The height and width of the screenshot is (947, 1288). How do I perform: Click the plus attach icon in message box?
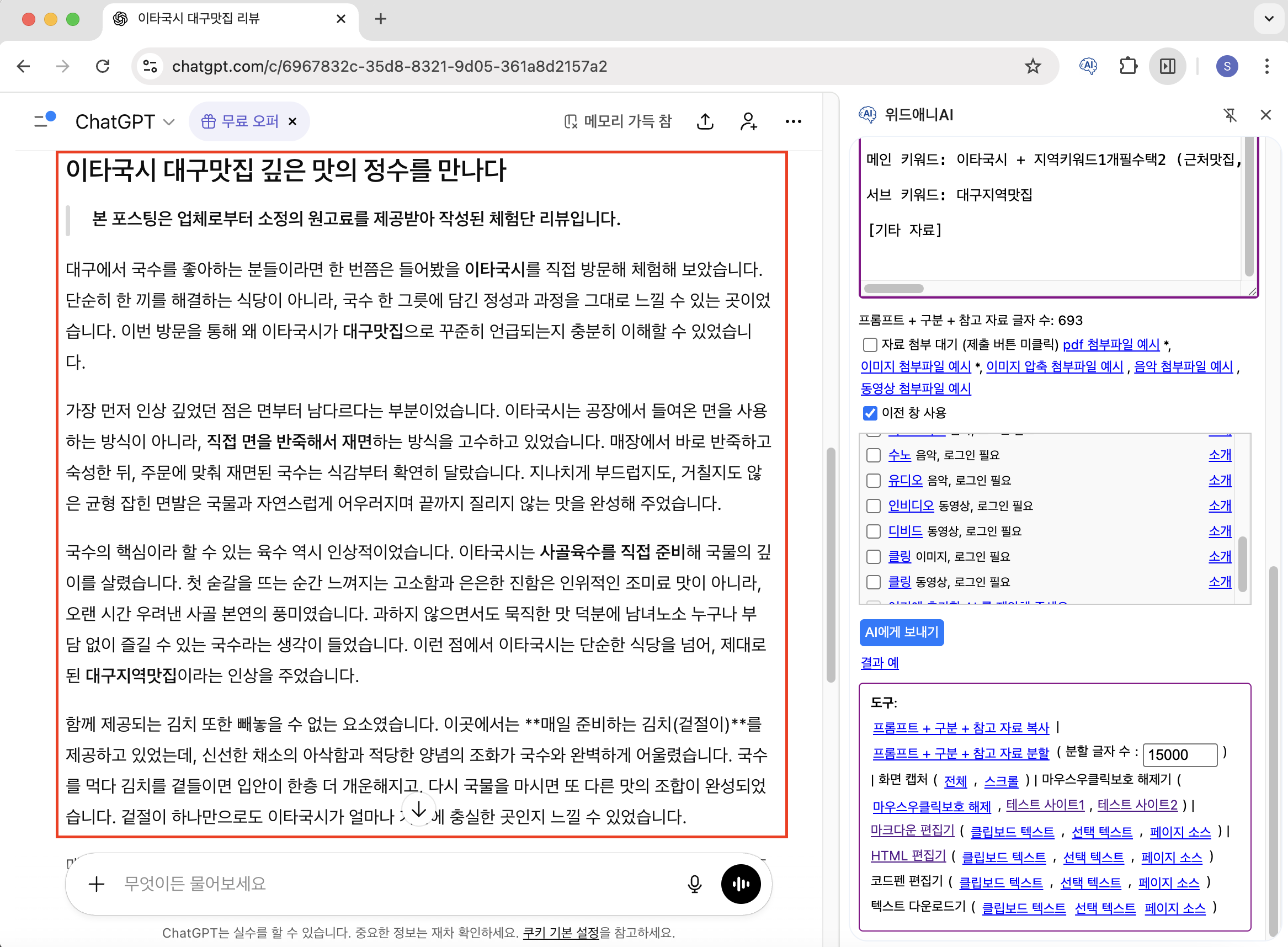pyautogui.click(x=97, y=884)
